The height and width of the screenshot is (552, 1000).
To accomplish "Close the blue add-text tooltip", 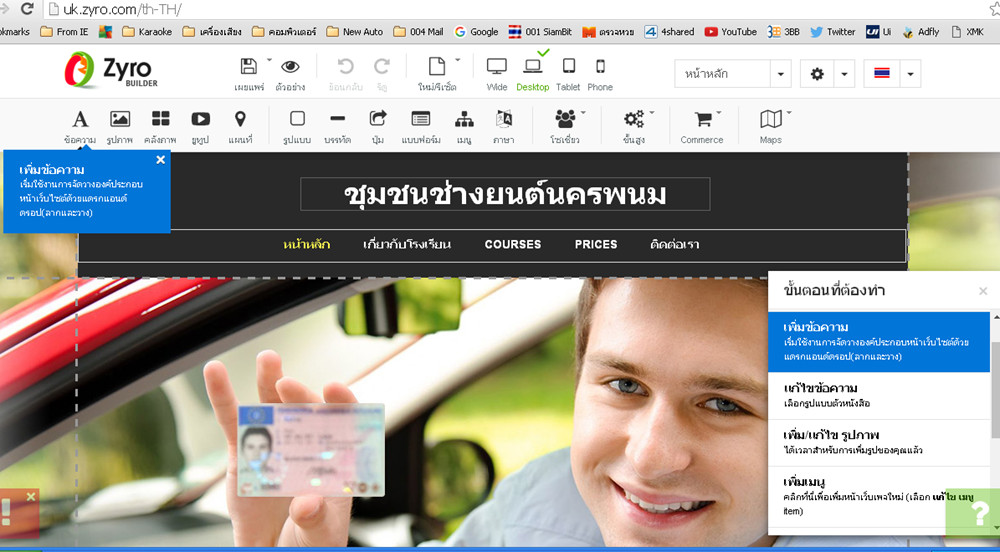I will point(161,160).
